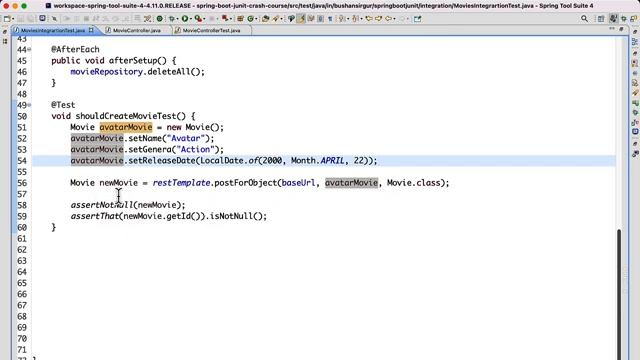The image size is (640, 360).
Task: Restore the right minimized view stack
Action: point(635,31)
